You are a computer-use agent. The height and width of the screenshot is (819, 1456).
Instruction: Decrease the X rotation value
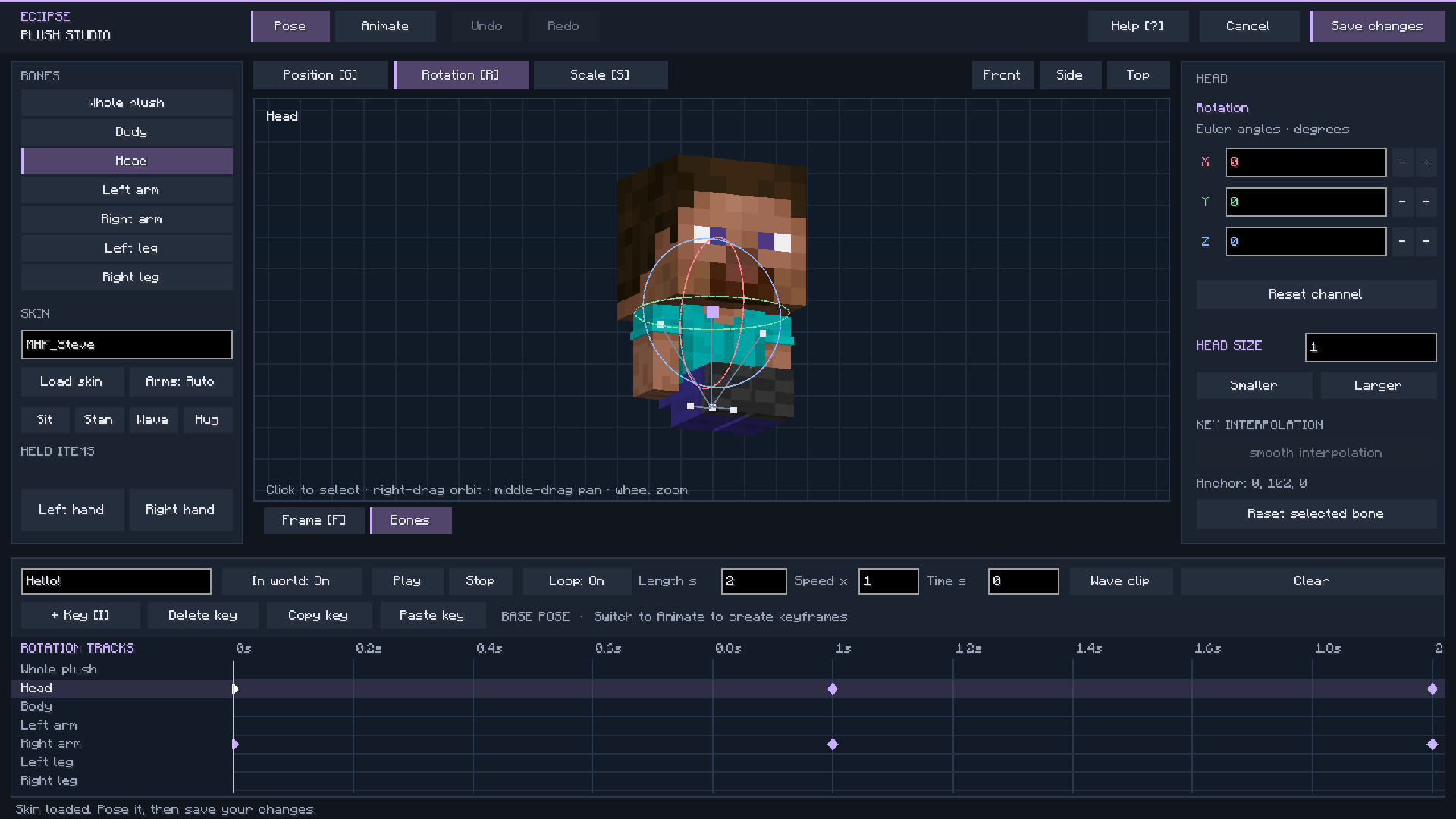click(x=1402, y=162)
